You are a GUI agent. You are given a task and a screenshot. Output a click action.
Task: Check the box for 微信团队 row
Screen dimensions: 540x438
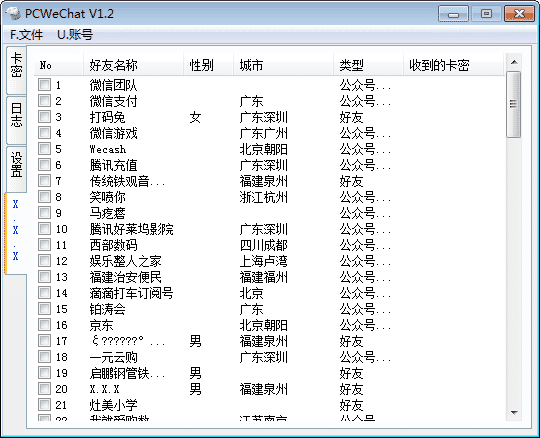pos(44,84)
